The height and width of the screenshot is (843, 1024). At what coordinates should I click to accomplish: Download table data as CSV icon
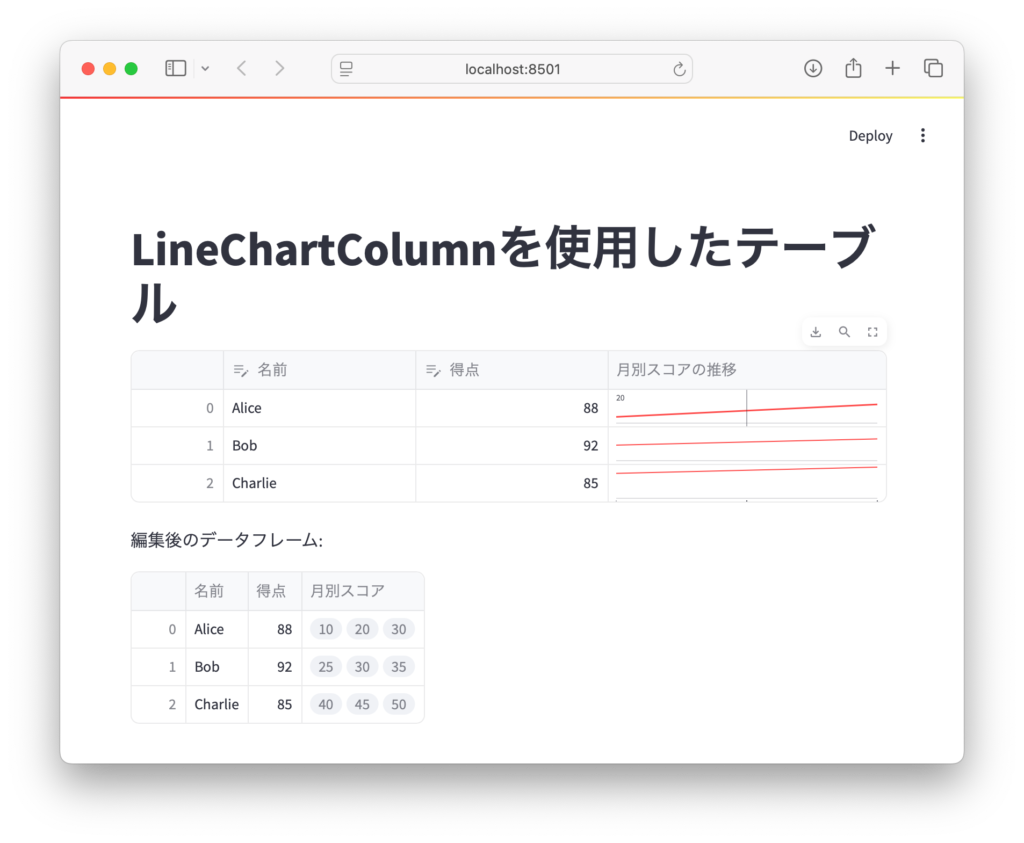pyautogui.click(x=816, y=332)
